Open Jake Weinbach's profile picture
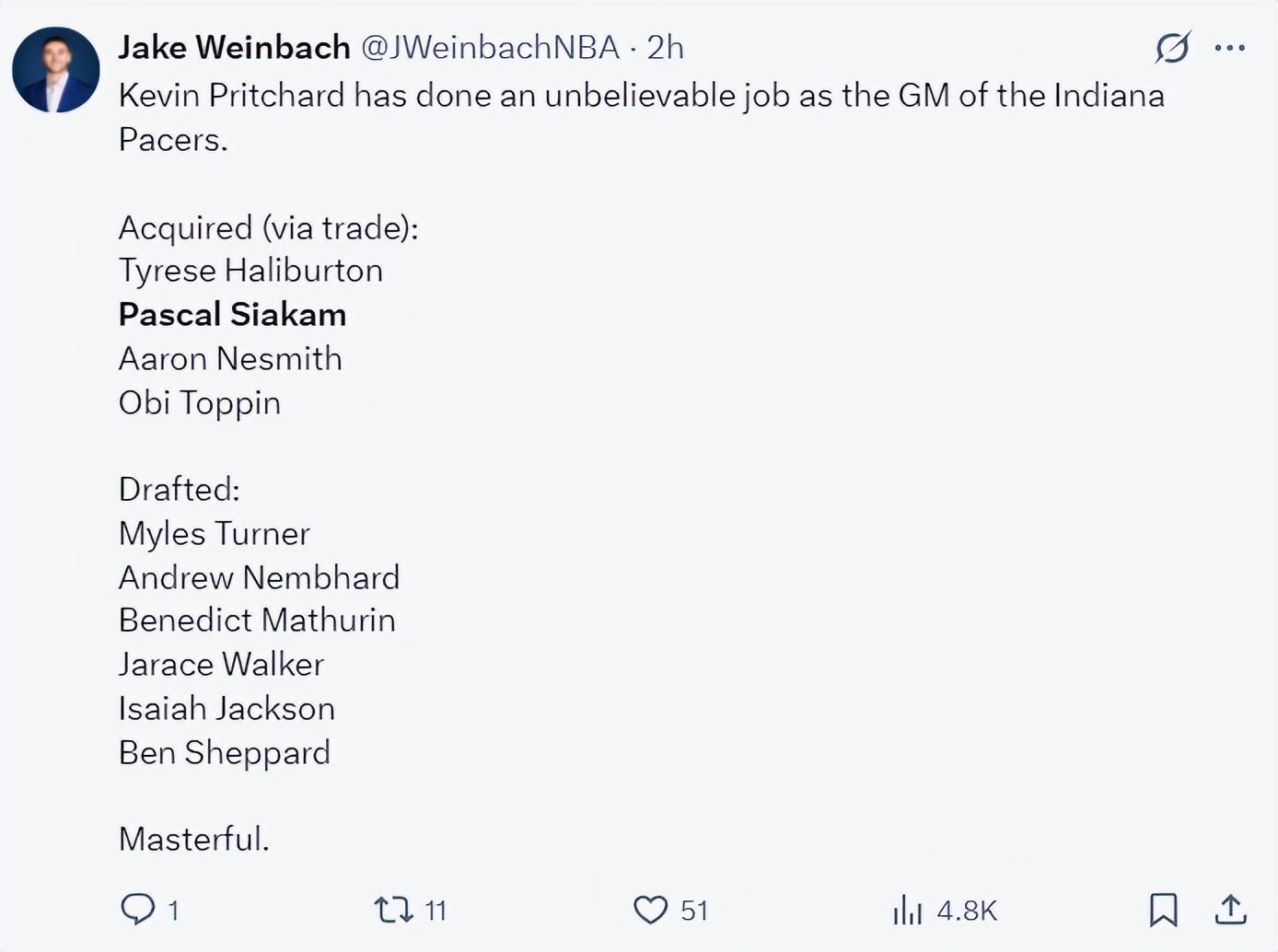 [55, 70]
